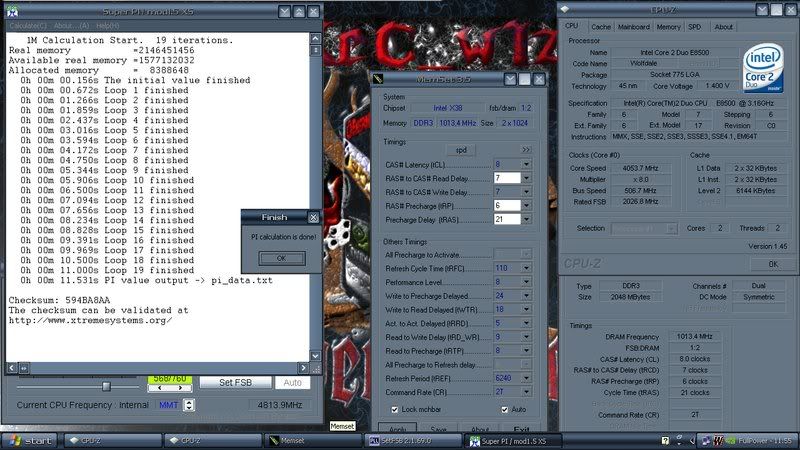Activate SetFSB 2.1.69.0 in the taskbar

[413, 440]
